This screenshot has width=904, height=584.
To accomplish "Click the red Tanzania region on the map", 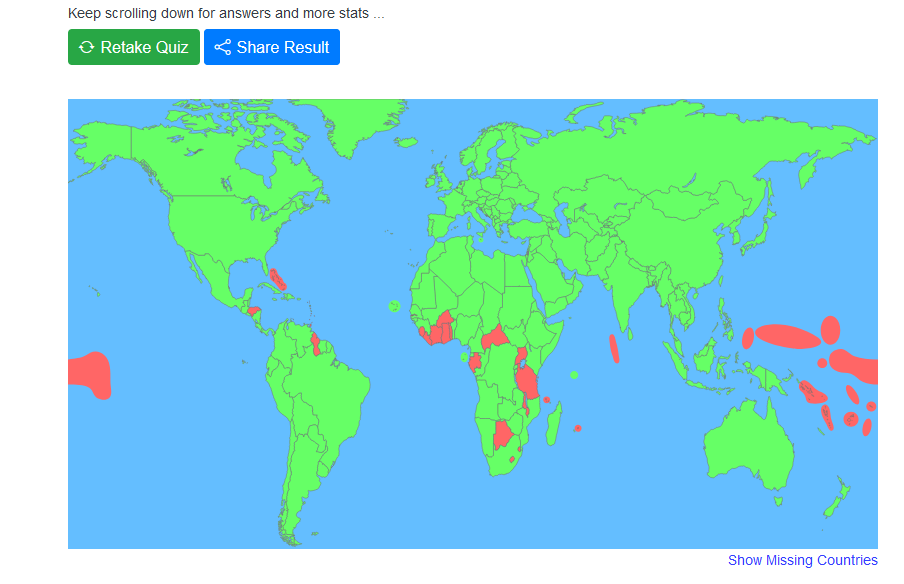I will click(527, 382).
